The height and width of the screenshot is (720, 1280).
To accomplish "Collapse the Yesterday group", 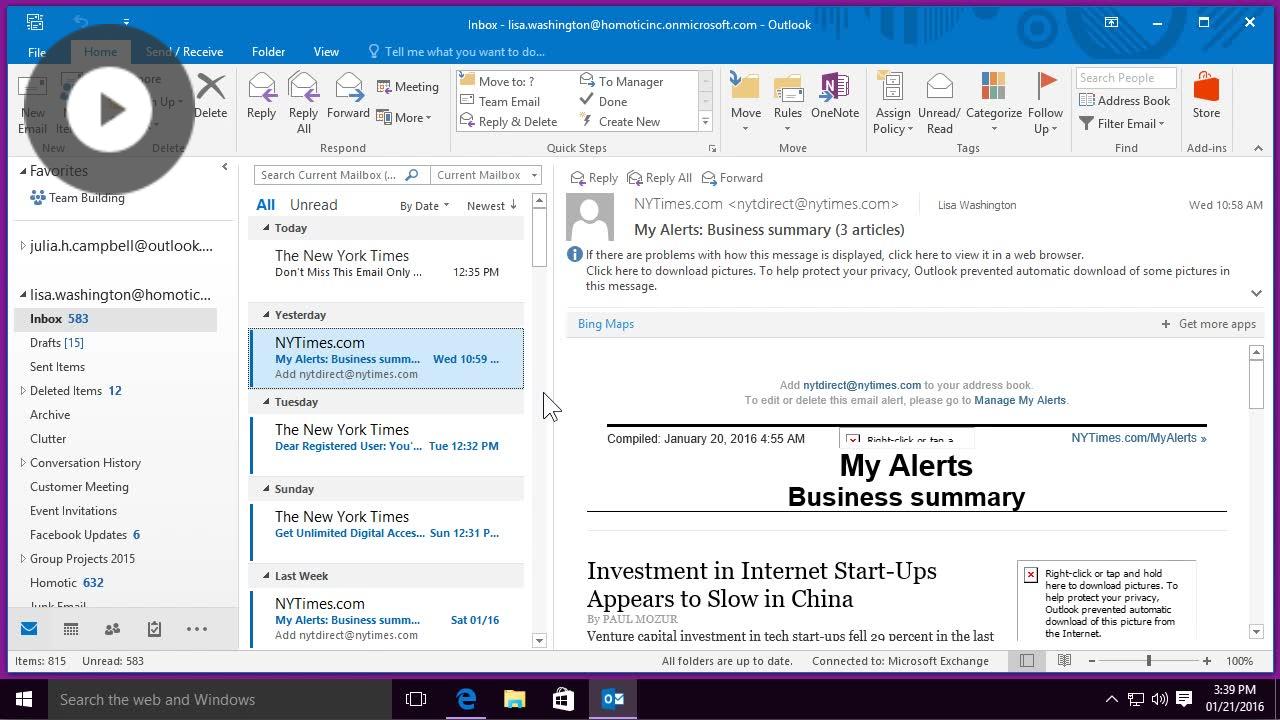I will click(267, 315).
